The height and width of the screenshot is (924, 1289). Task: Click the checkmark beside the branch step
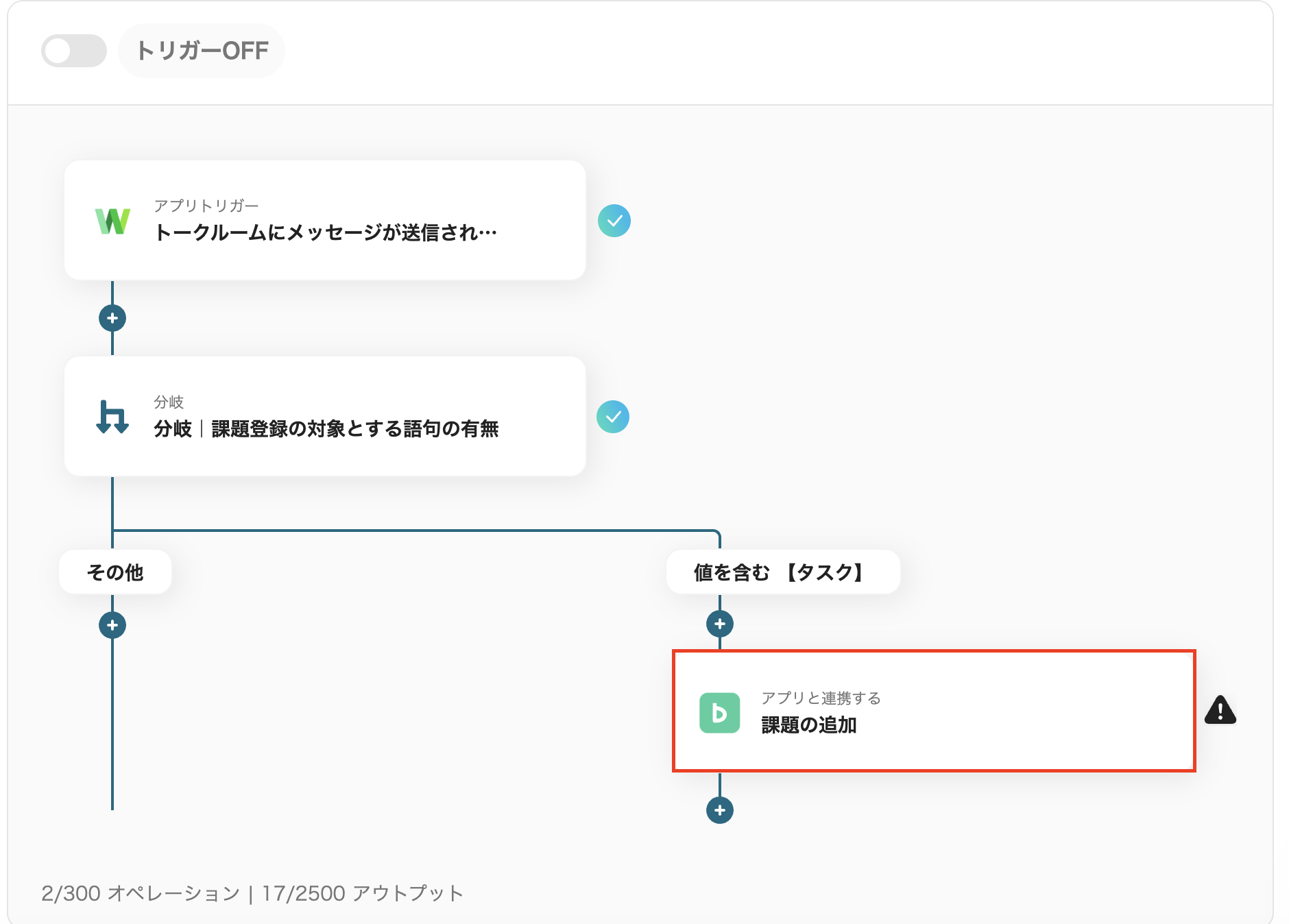pos(613,417)
